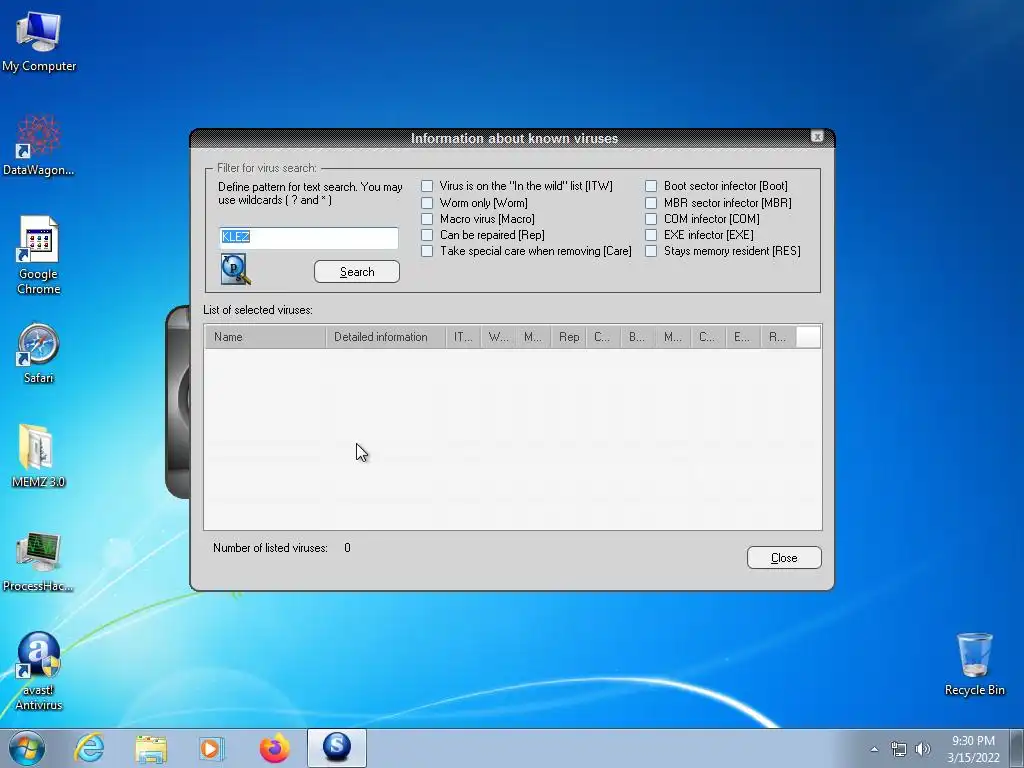Open Windows Explorer from the taskbar
1024x768 pixels.
coord(151,748)
